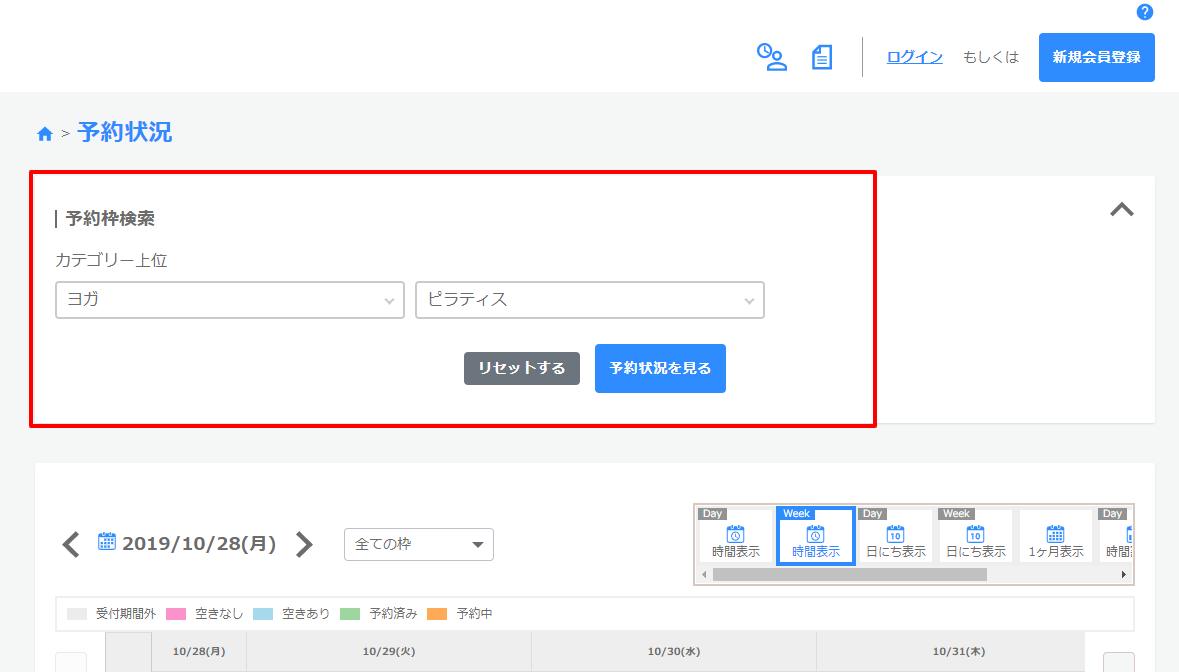1179x672 pixels.
Task: Open the ピラティス category dropdown
Action: [x=589, y=300]
